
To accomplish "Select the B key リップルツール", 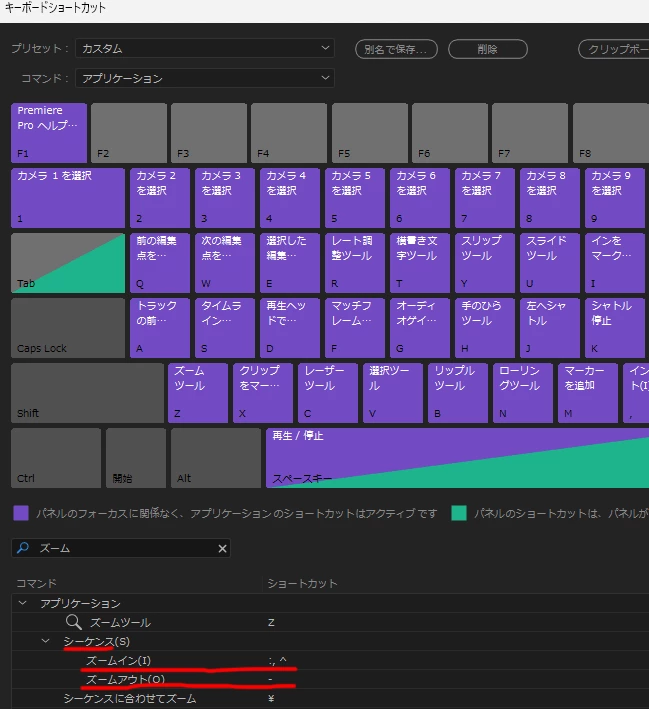I will click(x=458, y=393).
